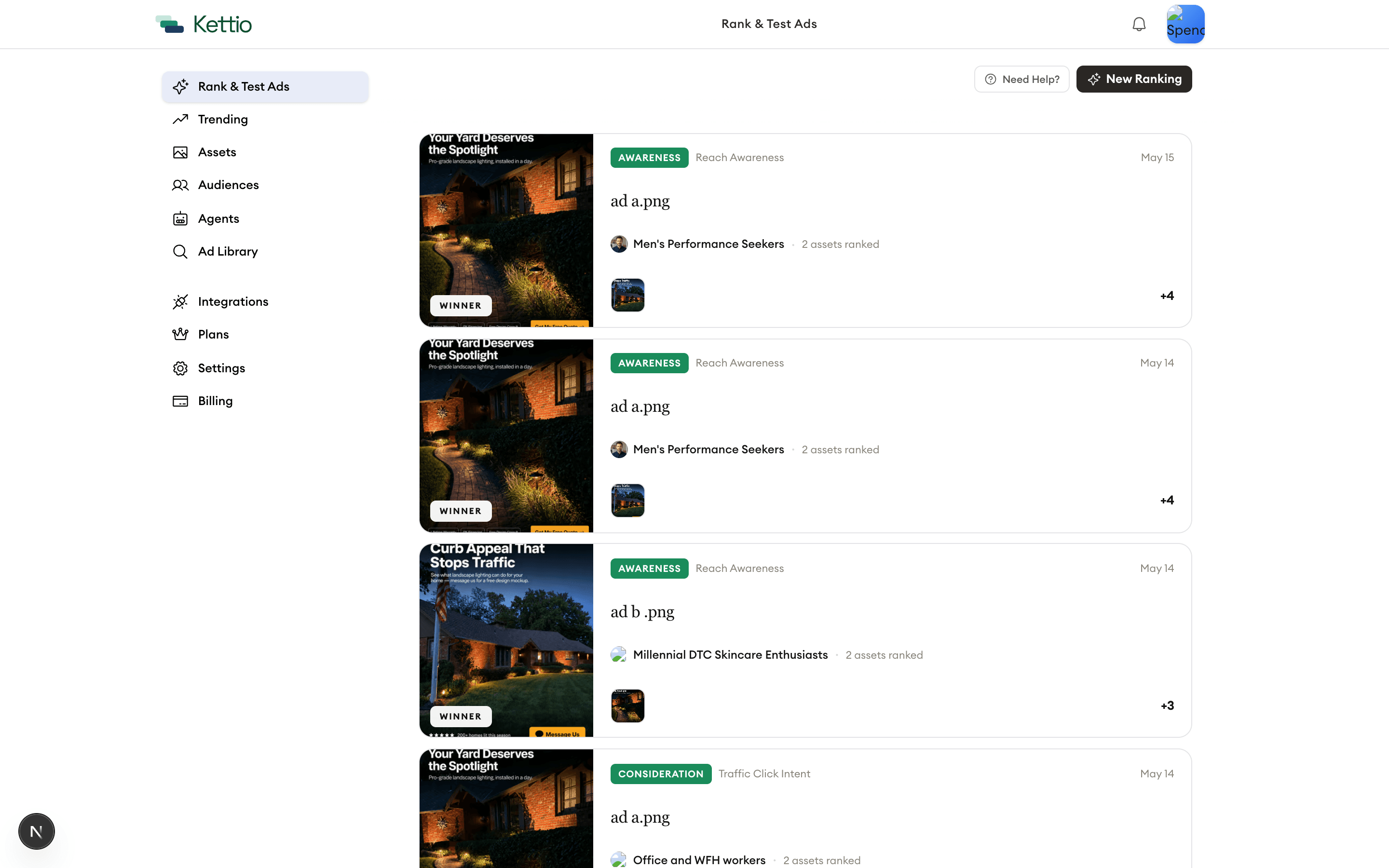The width and height of the screenshot is (1389, 868).
Task: Click the Millennial DTC Skincare Enthusiasts audience
Action: tap(730, 654)
